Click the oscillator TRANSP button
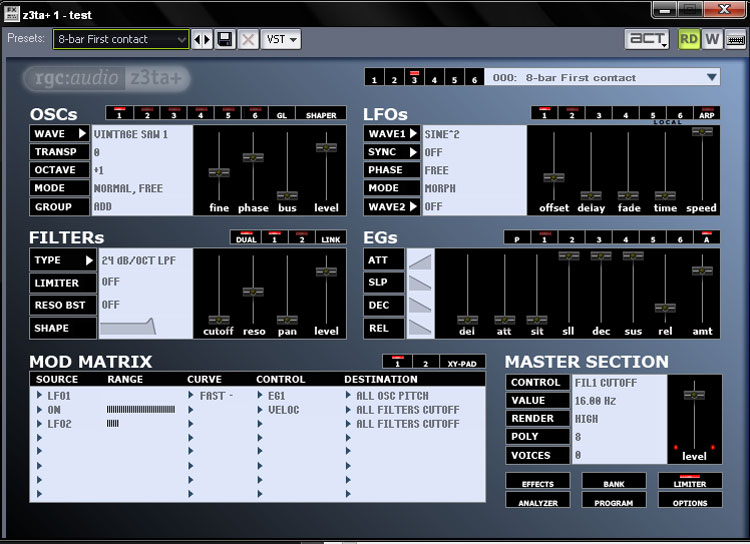This screenshot has height=544, width=750. pos(60,152)
